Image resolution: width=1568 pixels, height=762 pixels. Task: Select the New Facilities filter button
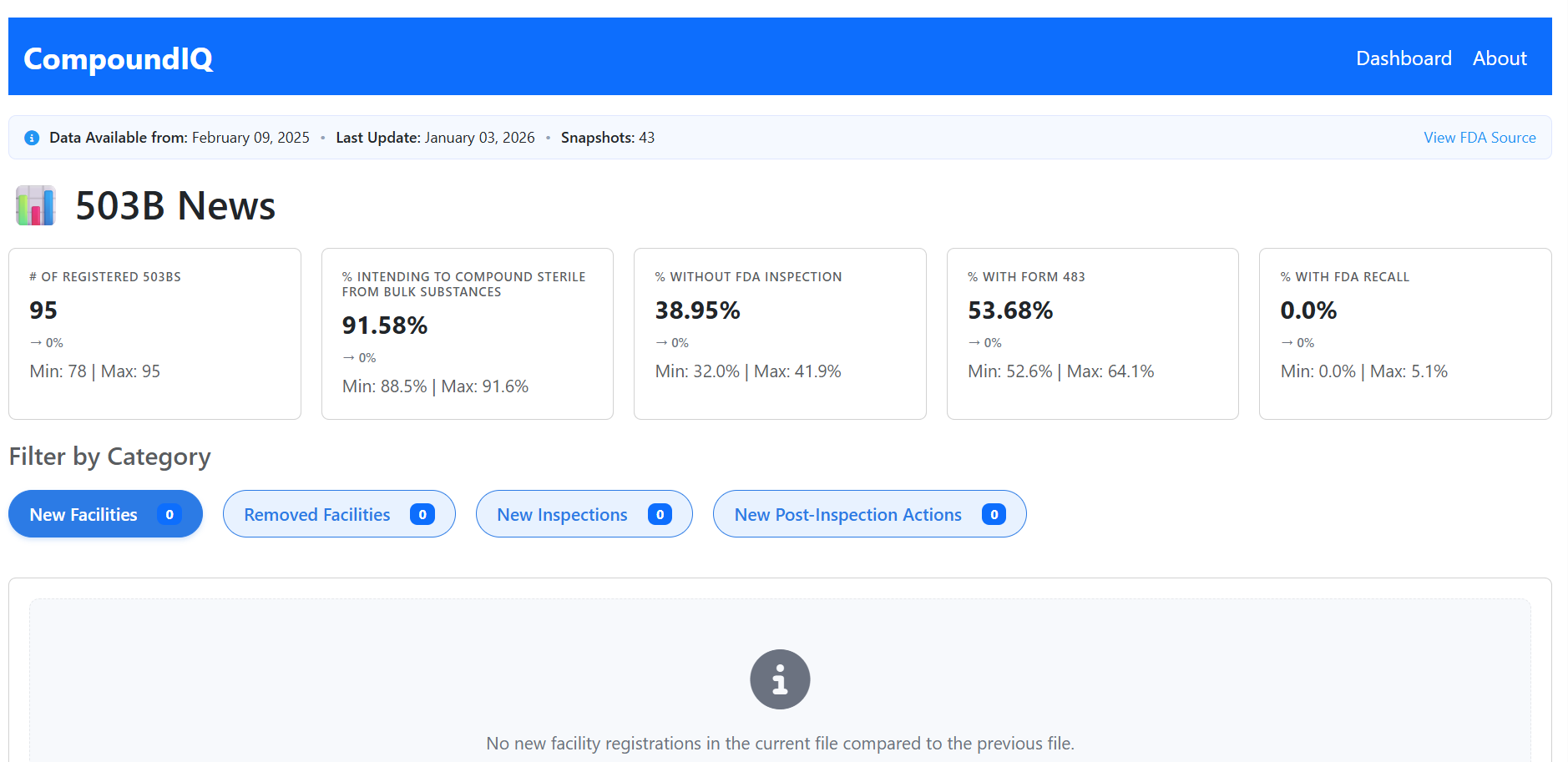coord(105,514)
